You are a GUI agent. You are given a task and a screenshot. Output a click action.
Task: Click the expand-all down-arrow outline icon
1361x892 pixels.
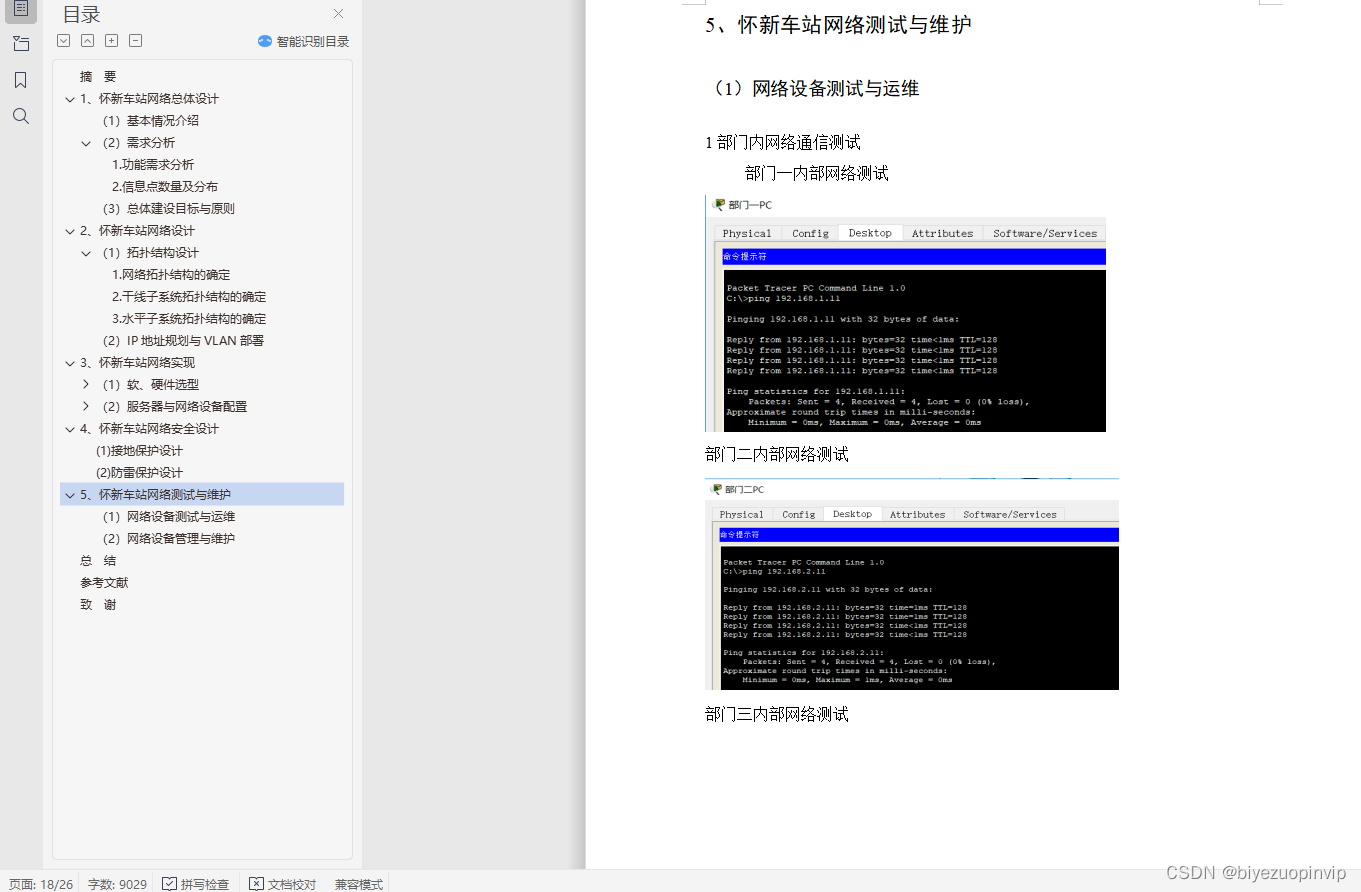click(64, 41)
